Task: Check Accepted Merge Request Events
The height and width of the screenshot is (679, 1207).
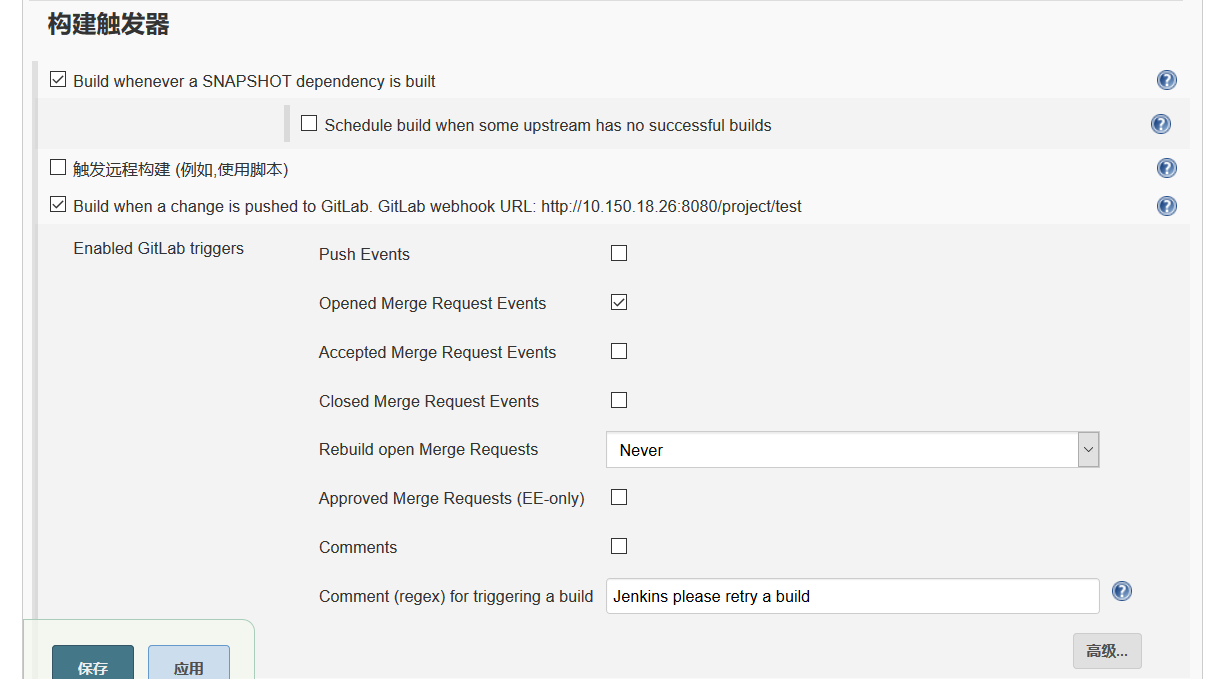Action: [618, 351]
